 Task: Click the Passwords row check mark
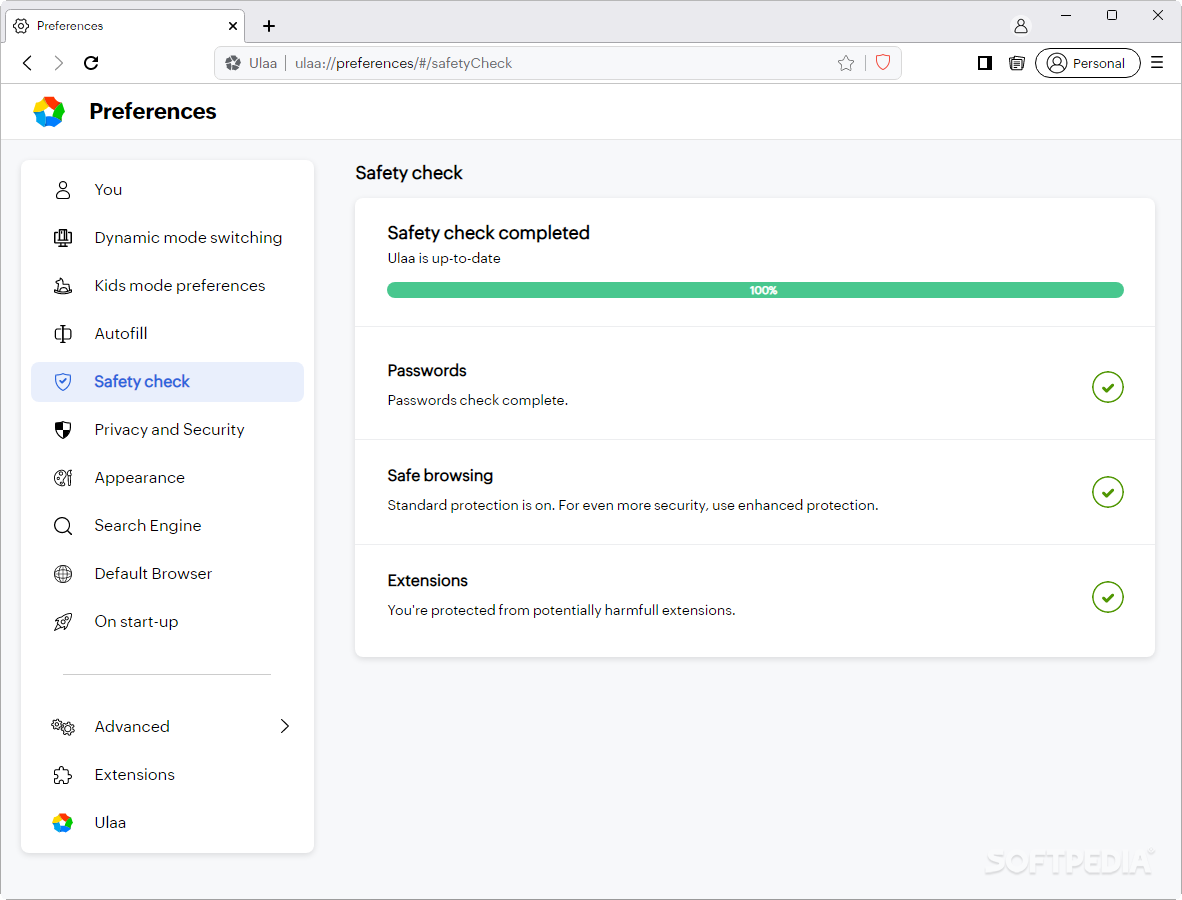(1108, 387)
